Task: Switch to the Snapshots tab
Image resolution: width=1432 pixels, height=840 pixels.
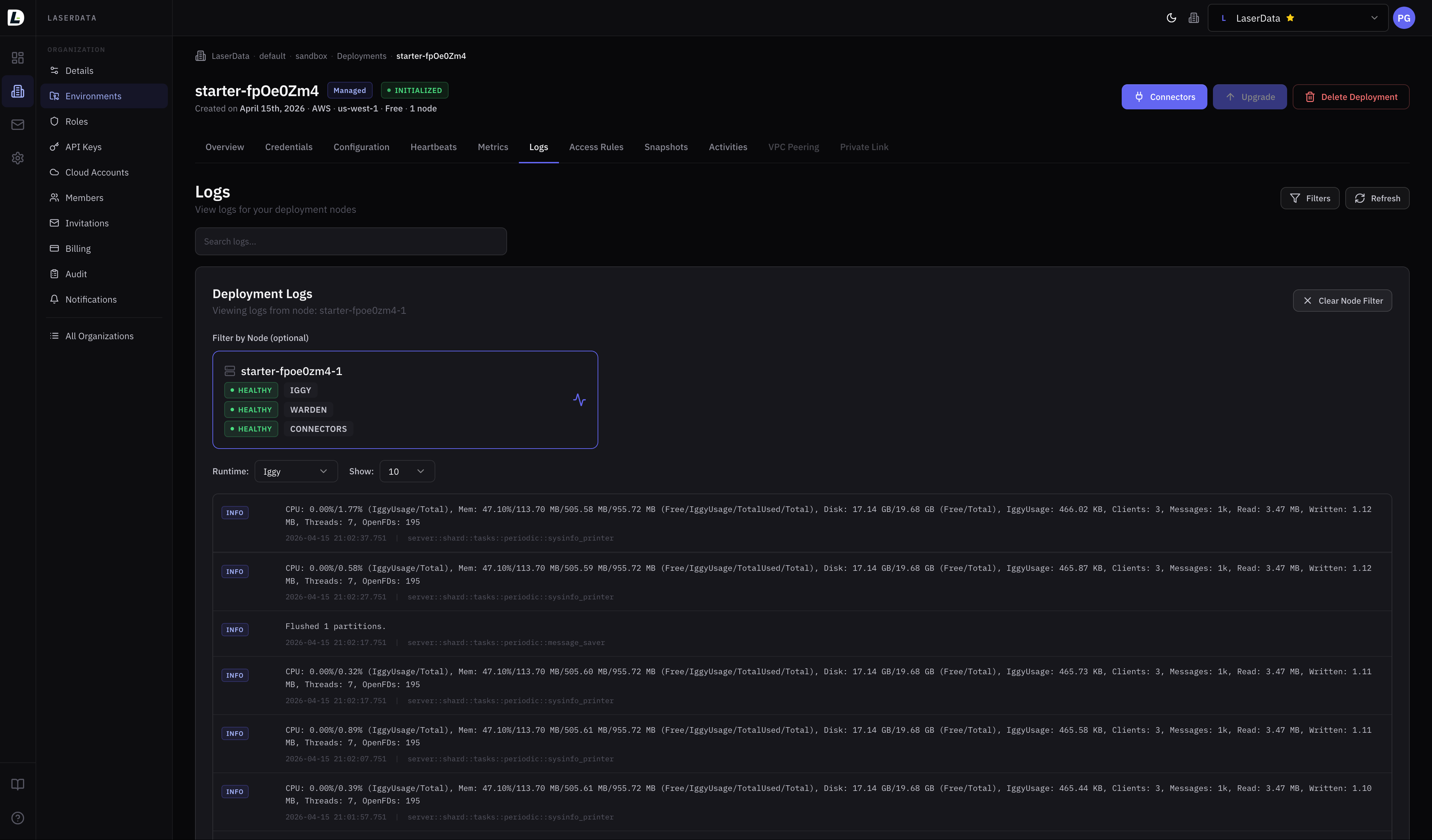Action: coord(666,147)
